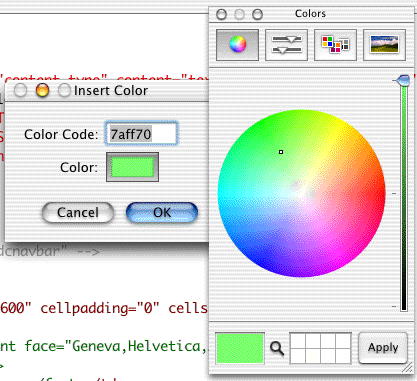The width and height of the screenshot is (417, 381).
Task: Minimize the Insert Color dialog
Action: (42, 90)
